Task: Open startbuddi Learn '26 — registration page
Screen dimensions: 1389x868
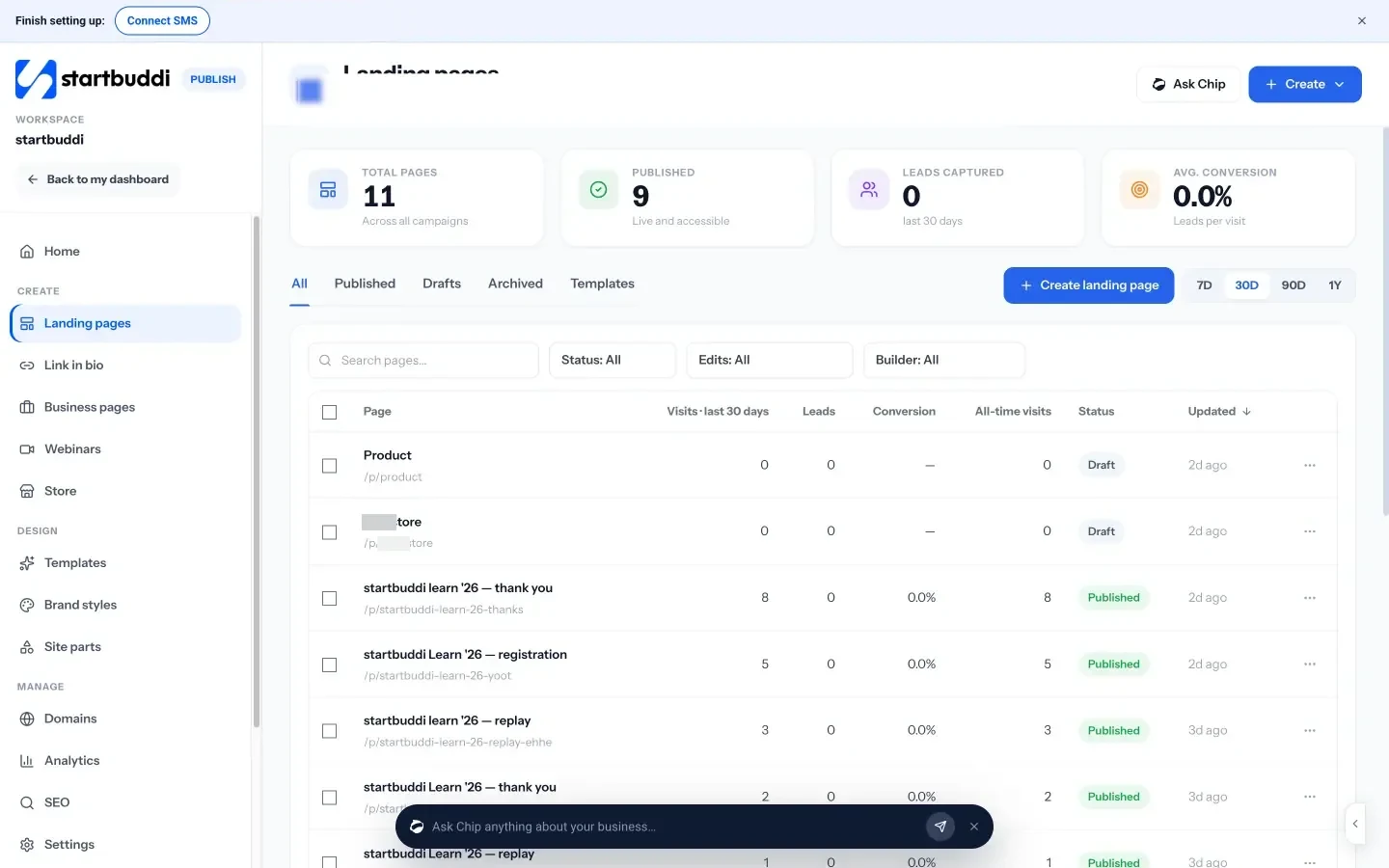Action: point(465,655)
